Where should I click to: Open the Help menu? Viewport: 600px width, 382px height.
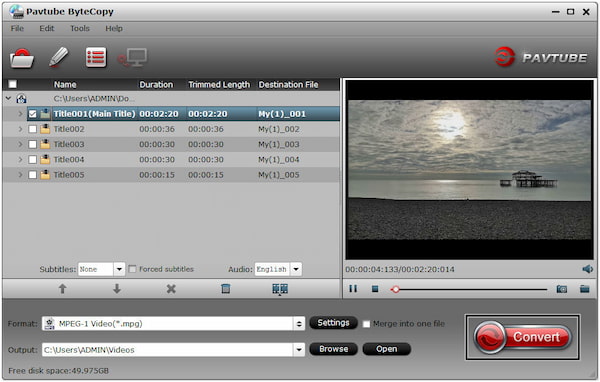point(114,28)
